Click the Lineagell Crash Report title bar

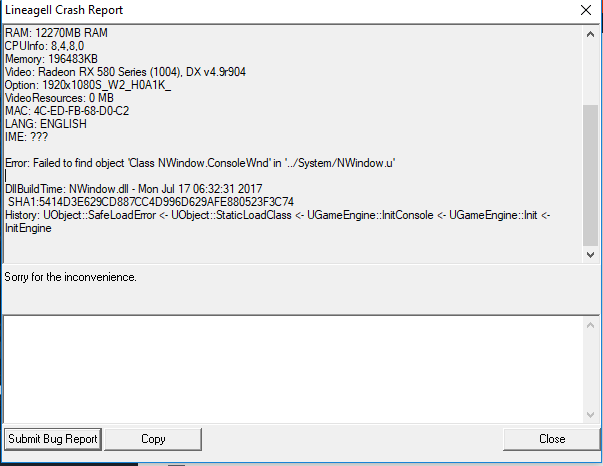coord(250,11)
